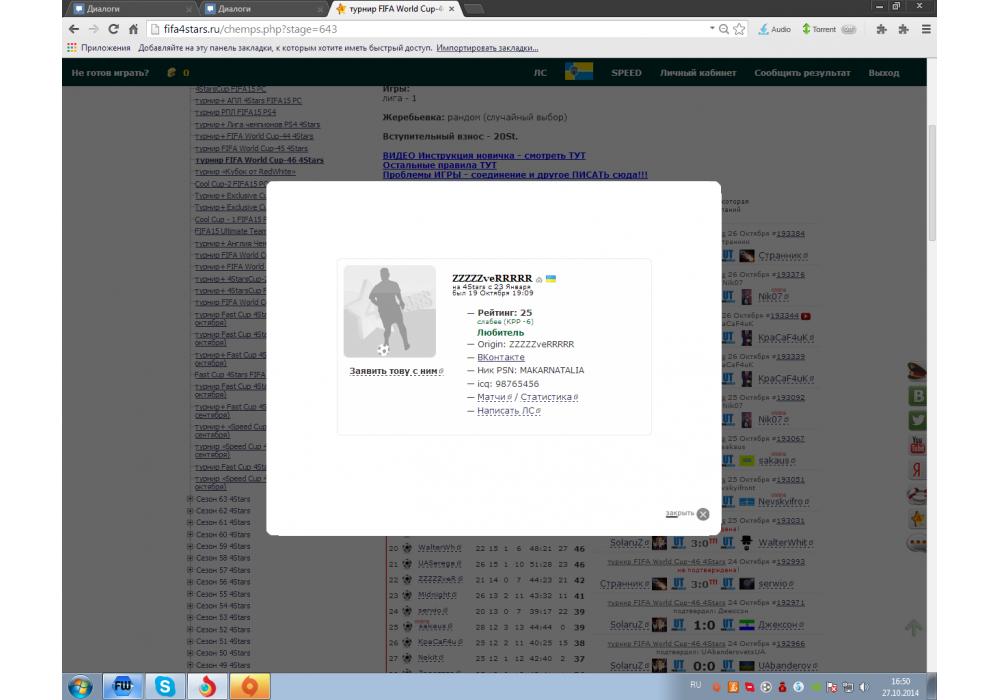Open ВИДЕО Инструкция новичка link

(x=484, y=156)
